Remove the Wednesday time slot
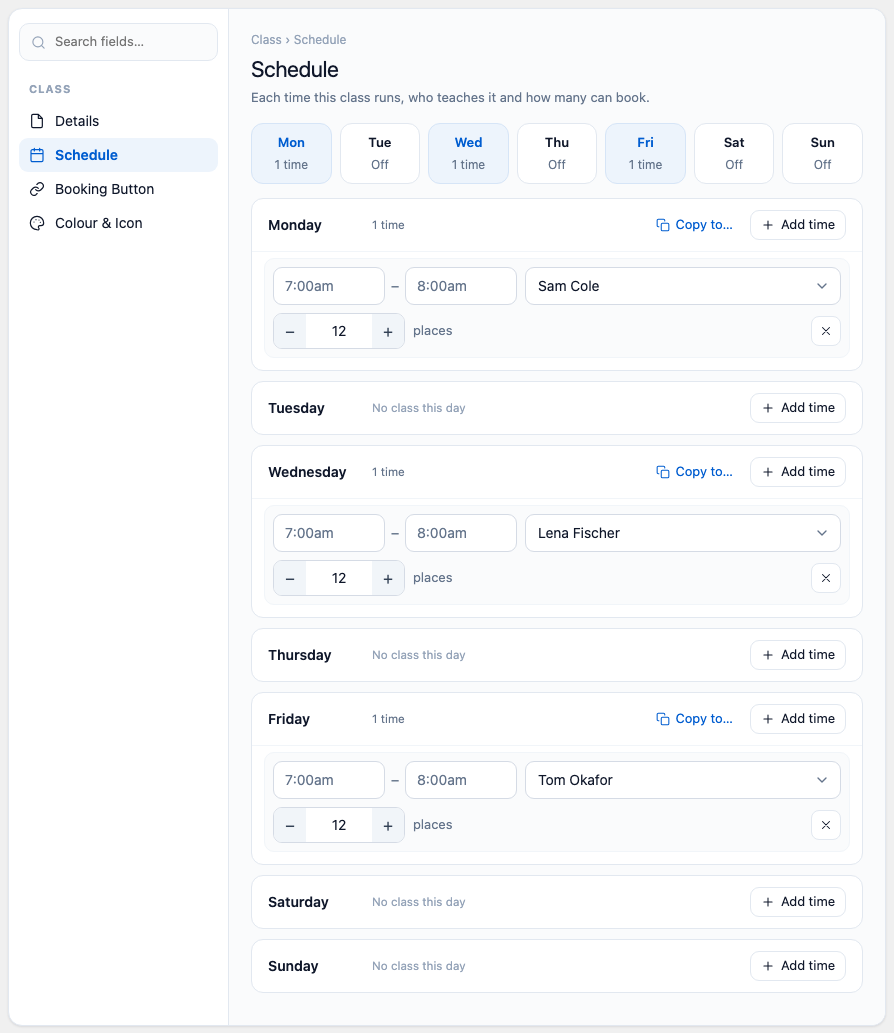 [x=825, y=578]
